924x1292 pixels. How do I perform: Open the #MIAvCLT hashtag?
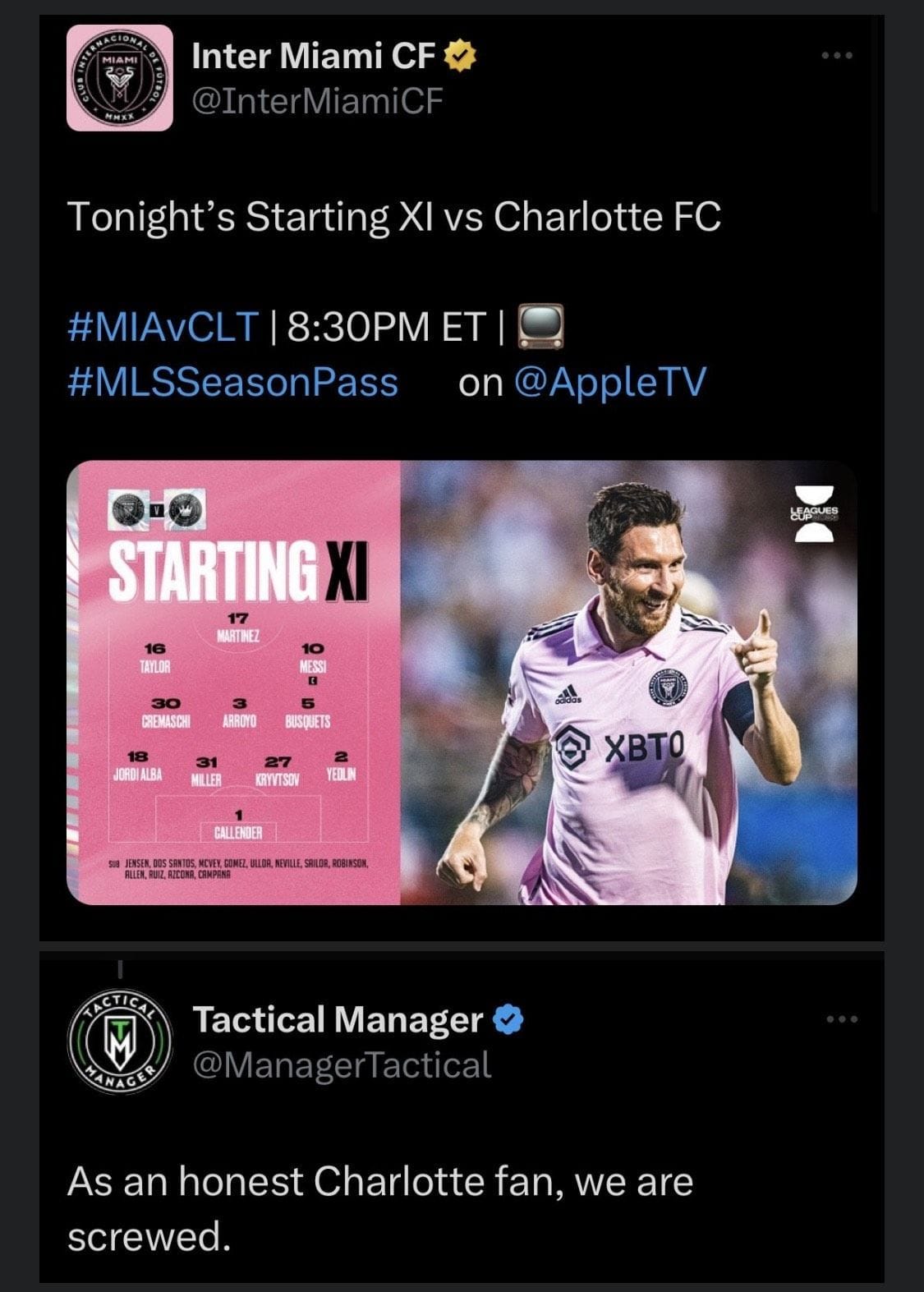point(163,326)
